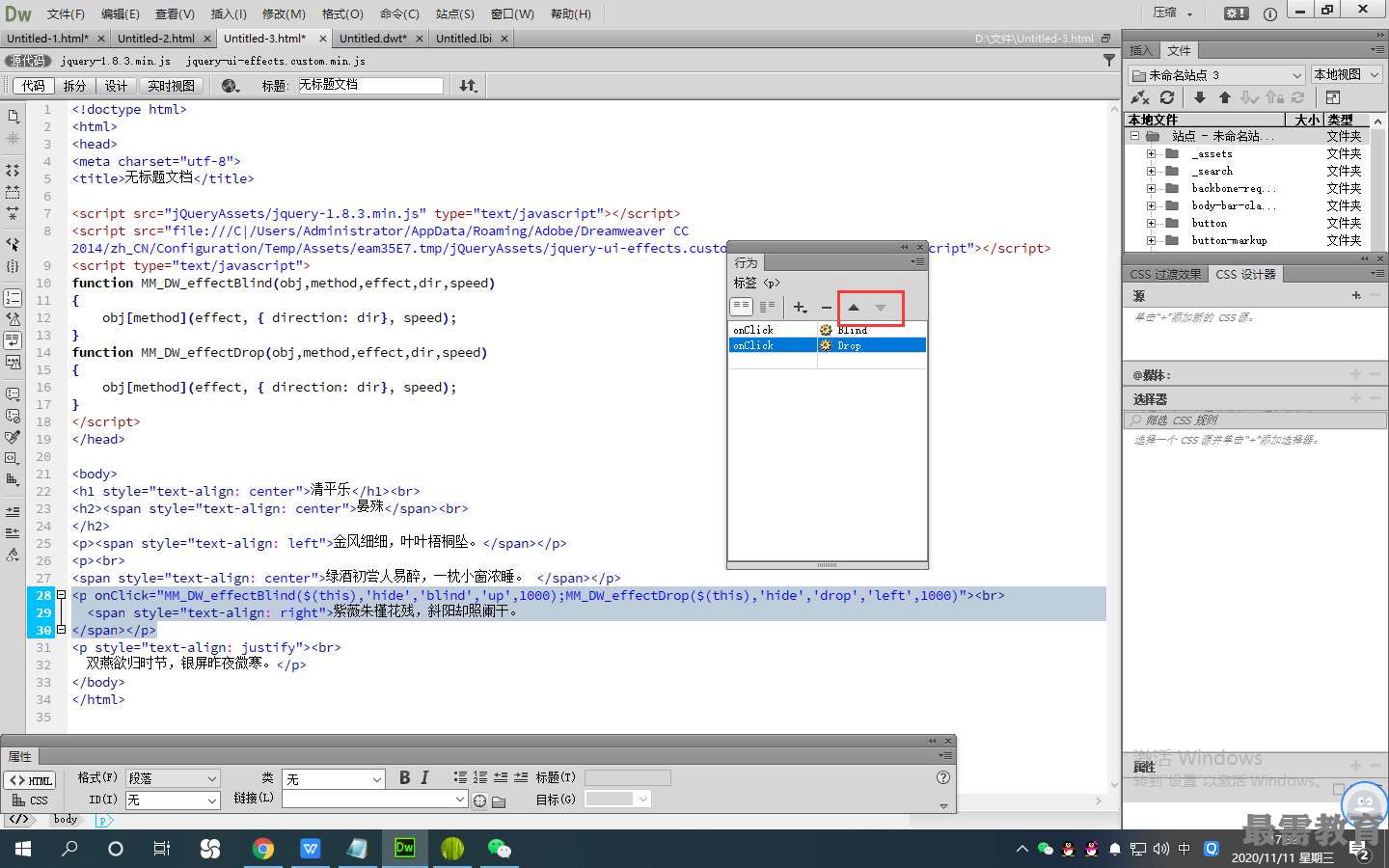Viewport: 1389px width, 868px height.
Task: Open the 站点(S) menu
Action: [454, 14]
